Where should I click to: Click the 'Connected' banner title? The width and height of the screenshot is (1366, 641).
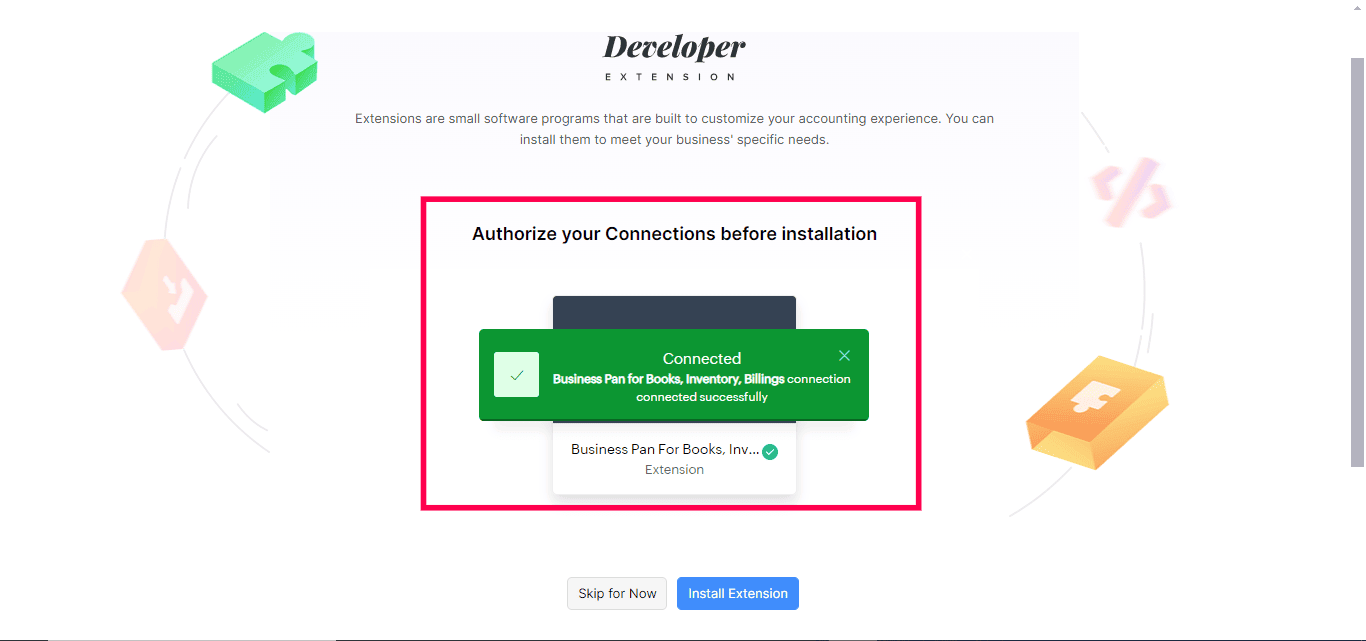702,358
